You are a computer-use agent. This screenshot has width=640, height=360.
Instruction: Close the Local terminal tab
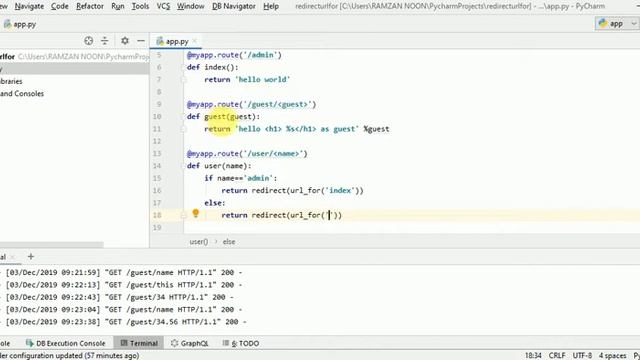[13, 257]
